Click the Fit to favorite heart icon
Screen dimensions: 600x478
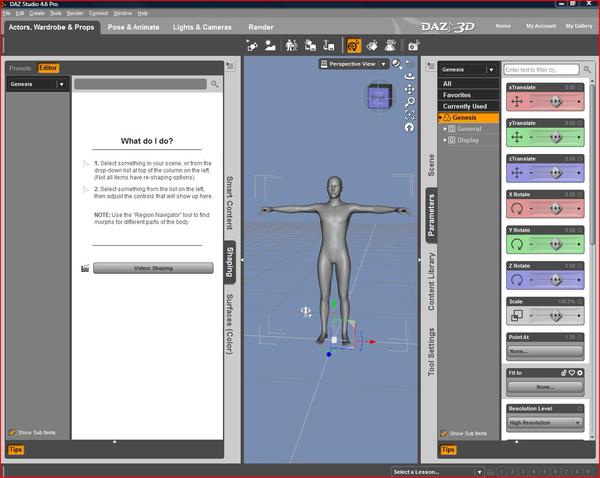tap(572, 372)
